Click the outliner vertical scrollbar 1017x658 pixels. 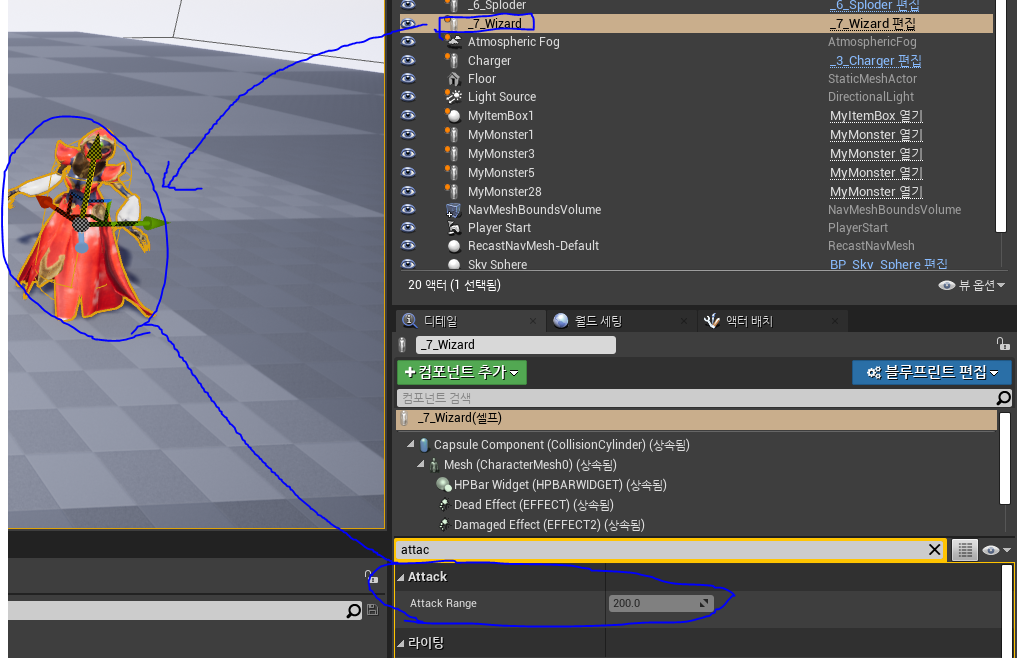(x=1003, y=116)
